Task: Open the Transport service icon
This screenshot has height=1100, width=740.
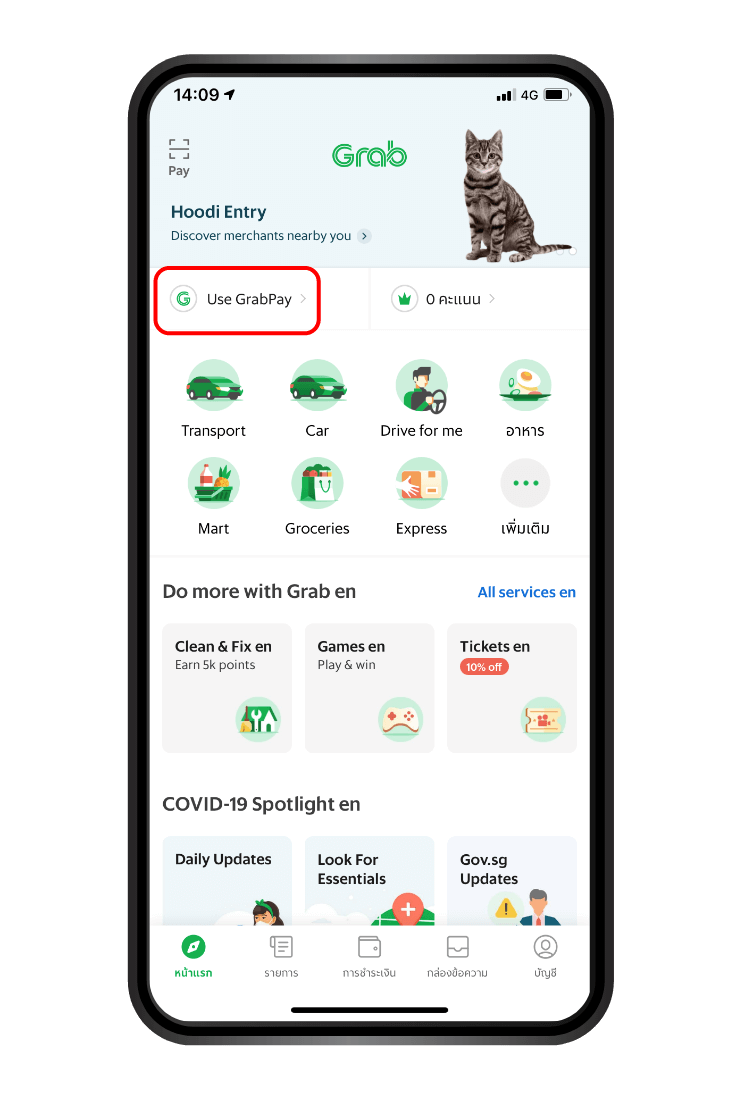Action: pos(214,386)
